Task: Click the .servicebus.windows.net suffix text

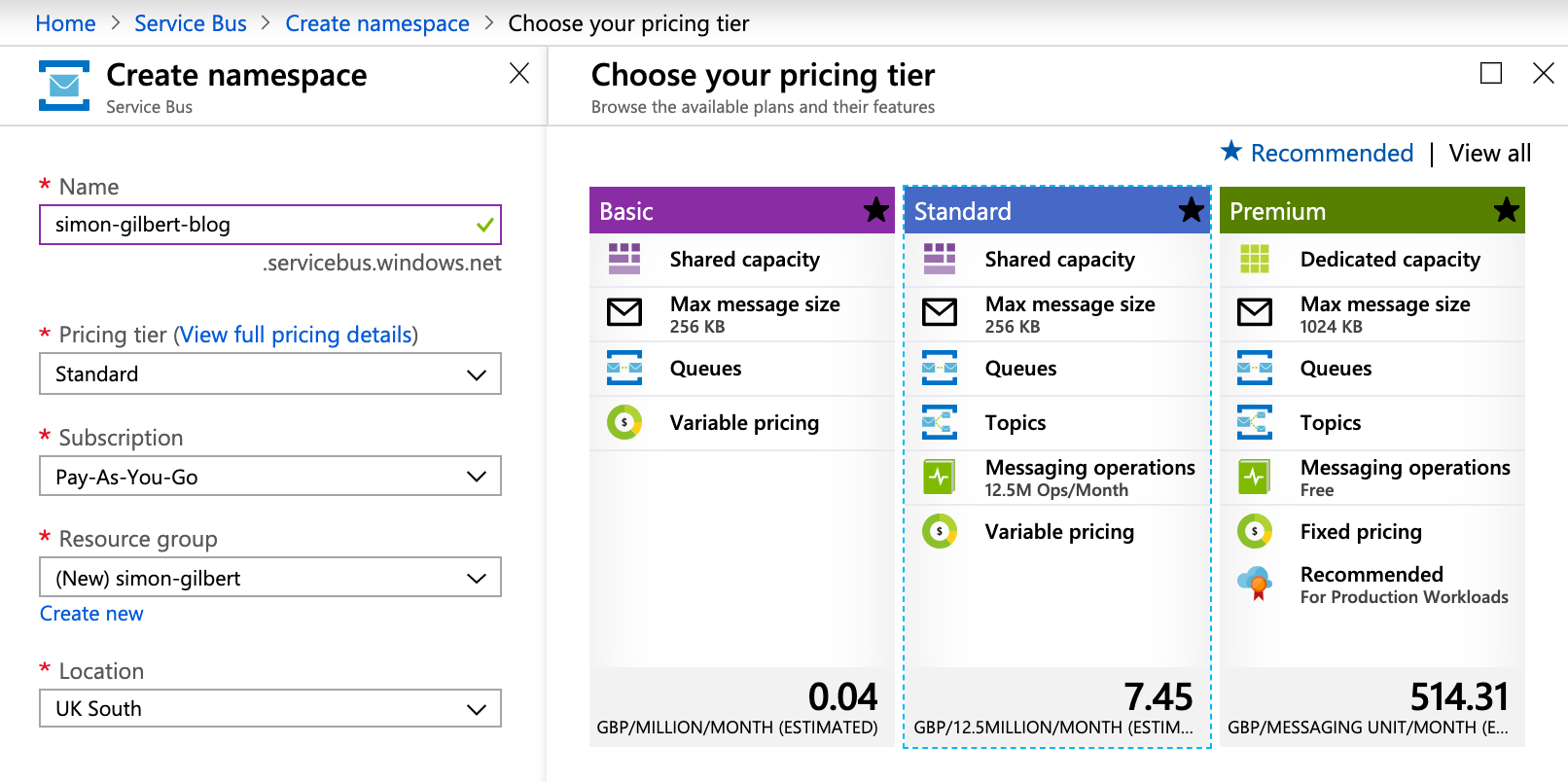Action: point(381,263)
